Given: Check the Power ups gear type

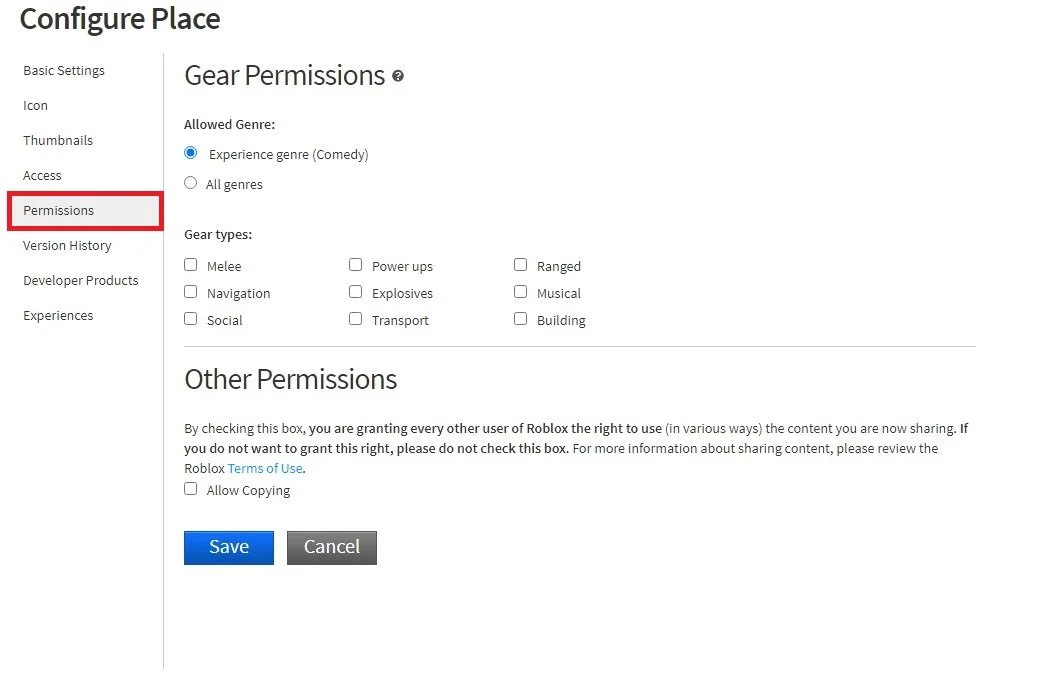Looking at the screenshot, I should (356, 265).
